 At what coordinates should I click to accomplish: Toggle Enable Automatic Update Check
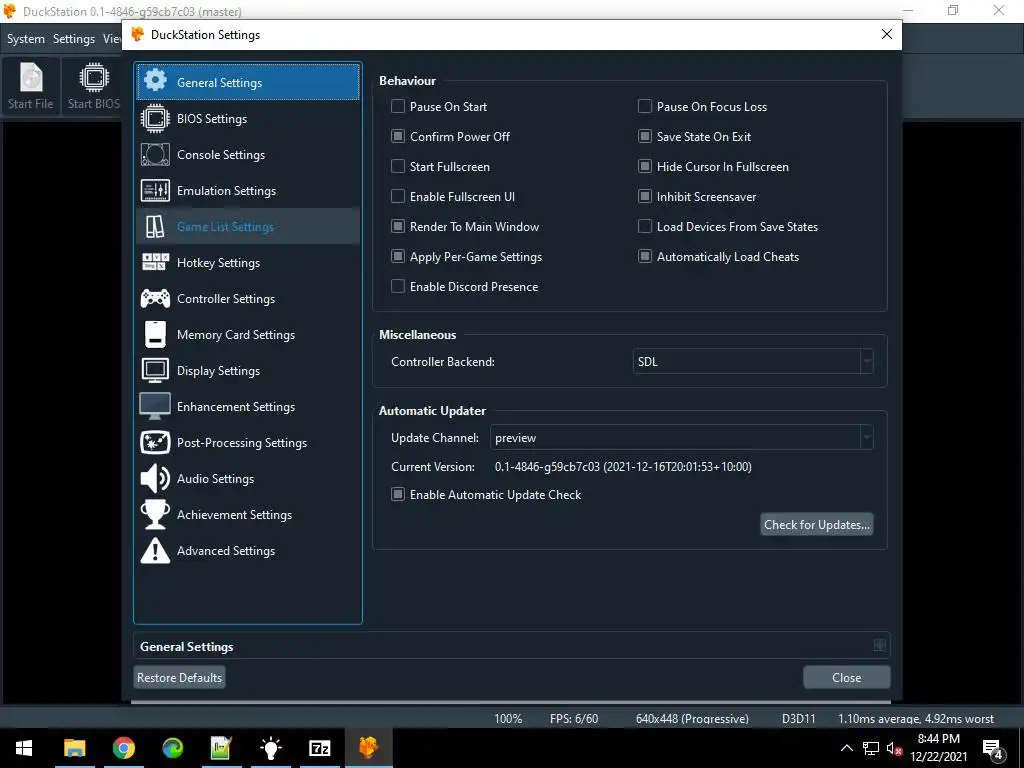pos(398,494)
